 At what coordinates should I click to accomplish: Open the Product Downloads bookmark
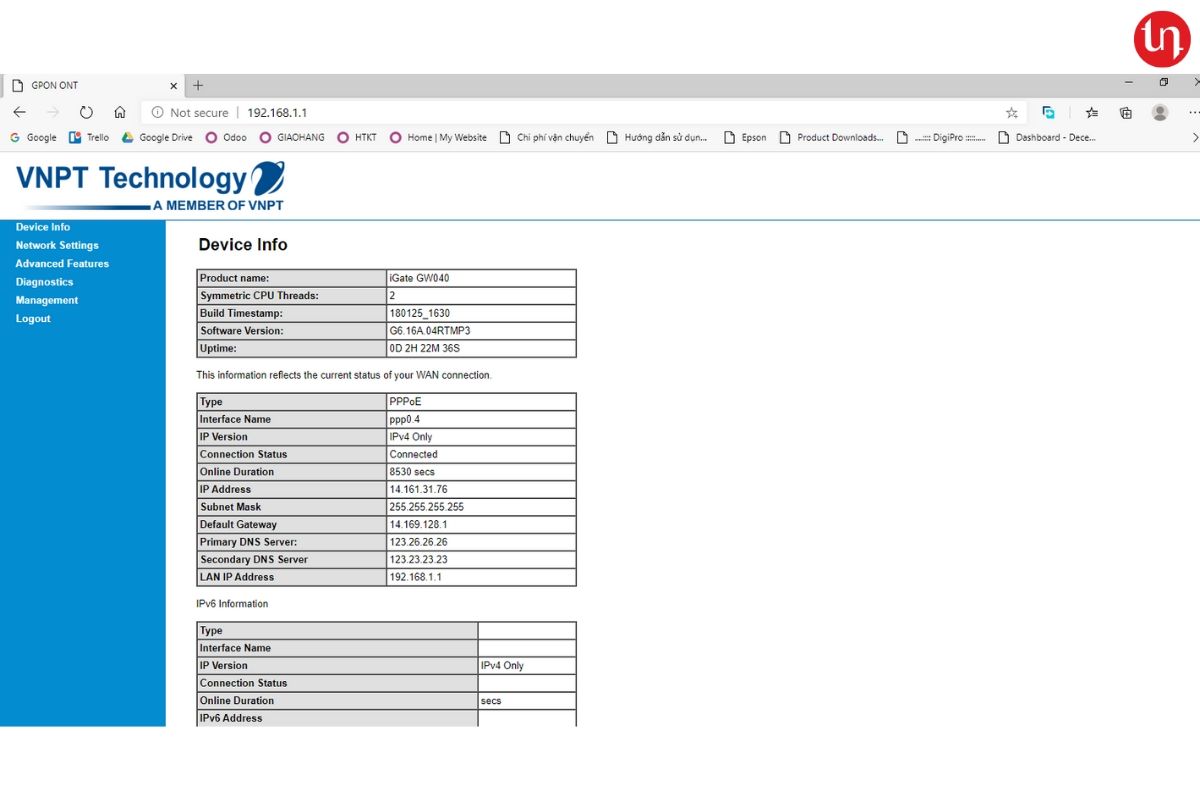click(831, 138)
